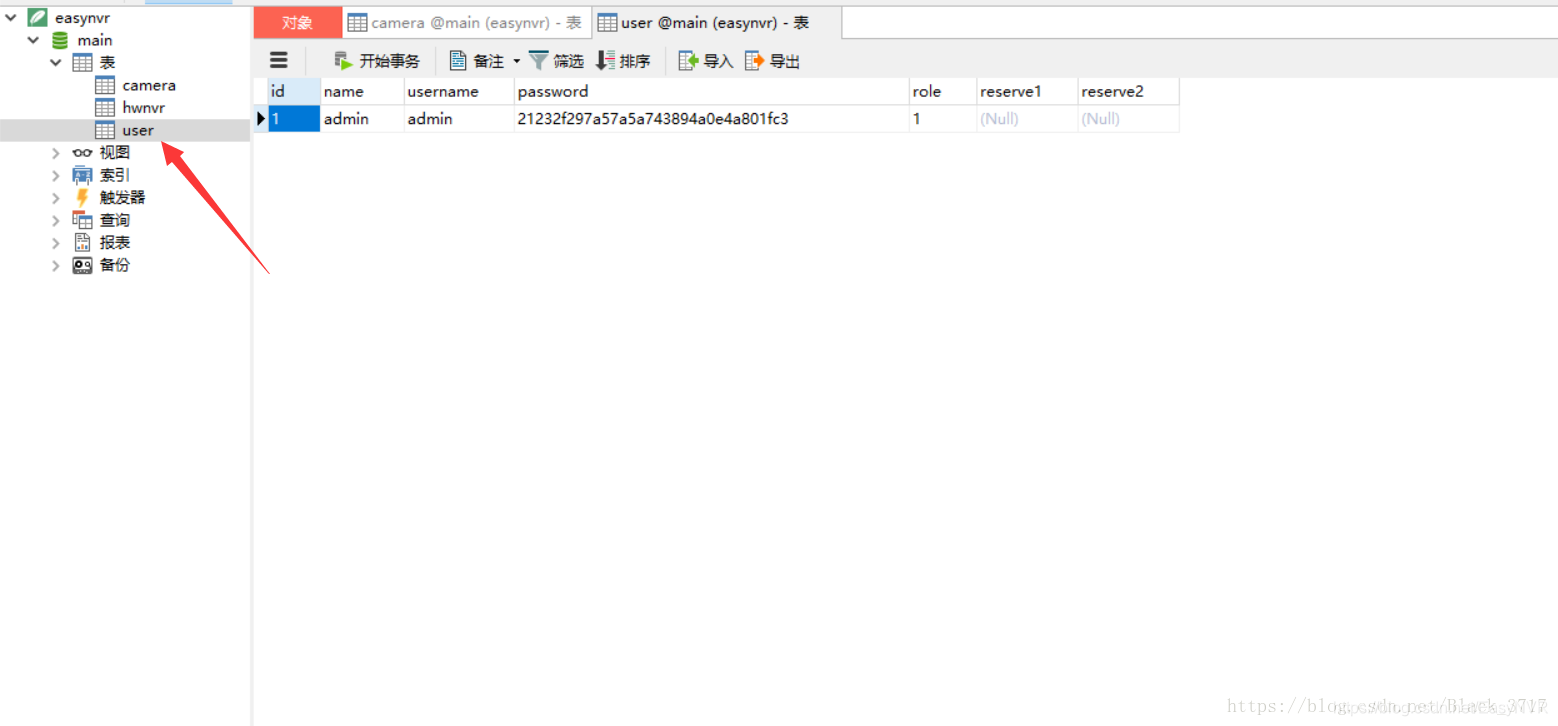Click the 报表 report icon
Image resolution: width=1558 pixels, height=726 pixels.
(82, 243)
